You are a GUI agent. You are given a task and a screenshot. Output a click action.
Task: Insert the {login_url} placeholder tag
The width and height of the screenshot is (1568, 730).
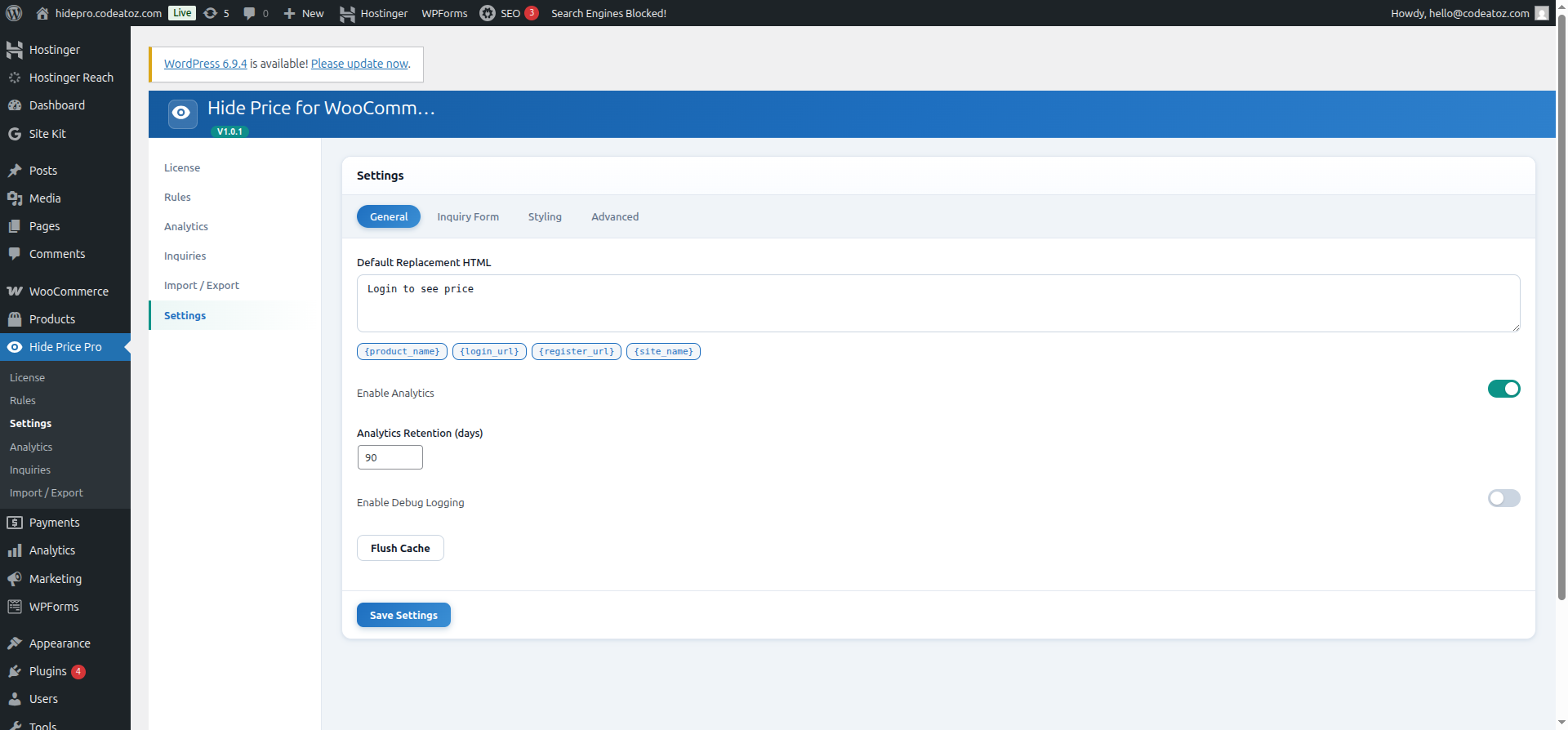tap(489, 351)
